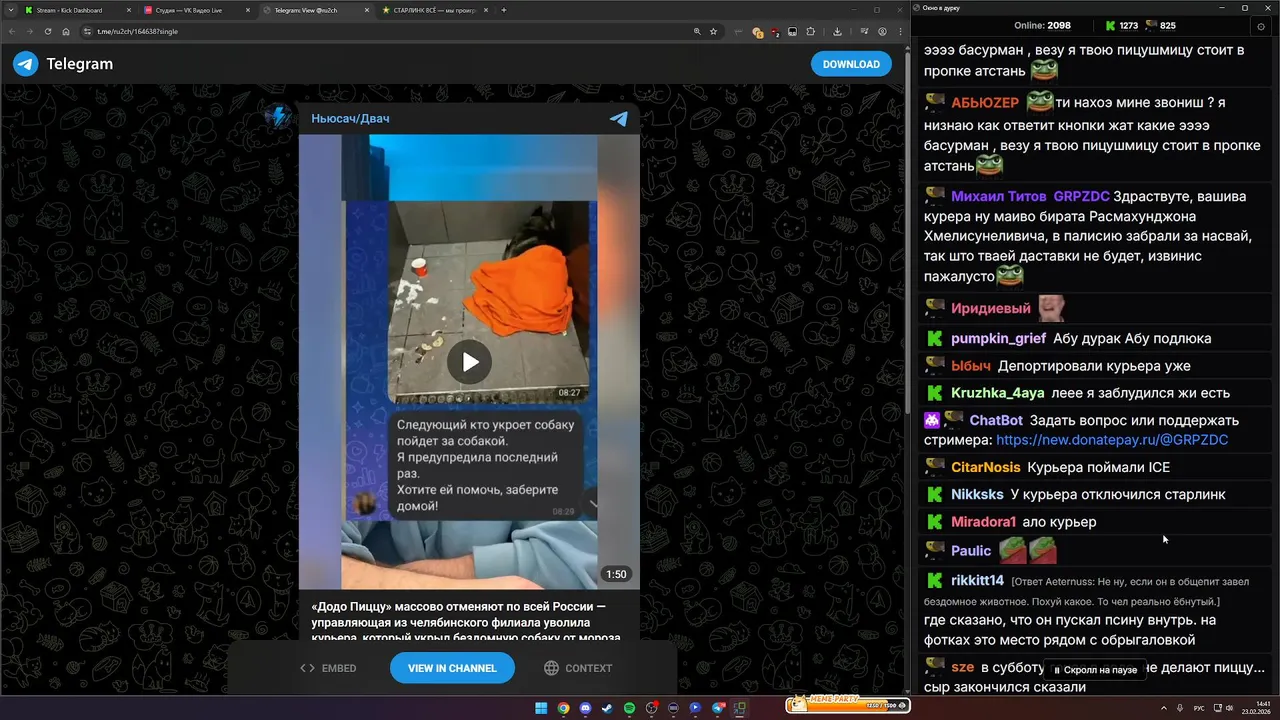1280x720 pixels.
Task: Click the browser back arrow
Action: click(12, 31)
